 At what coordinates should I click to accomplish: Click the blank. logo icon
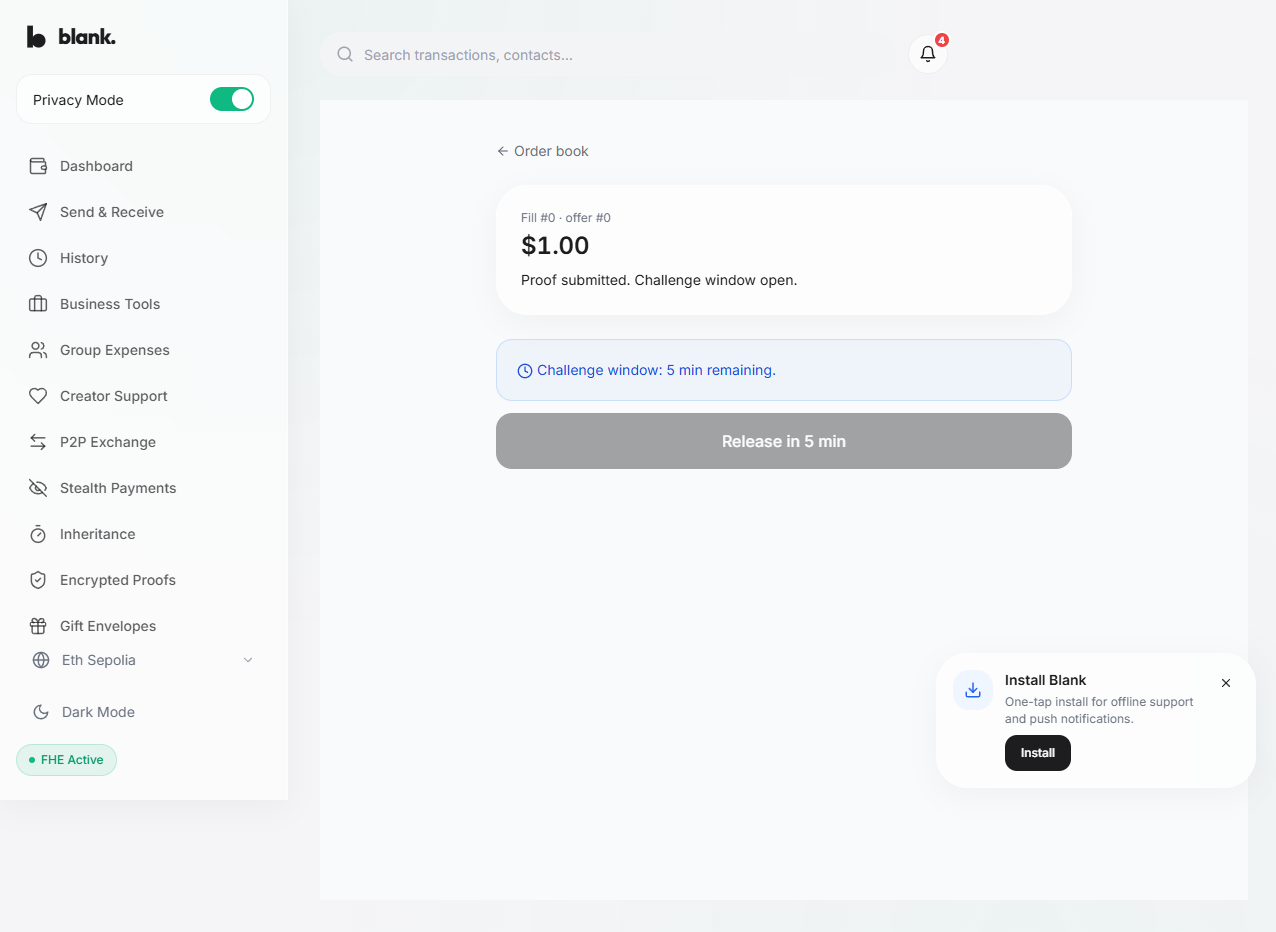pos(37,37)
